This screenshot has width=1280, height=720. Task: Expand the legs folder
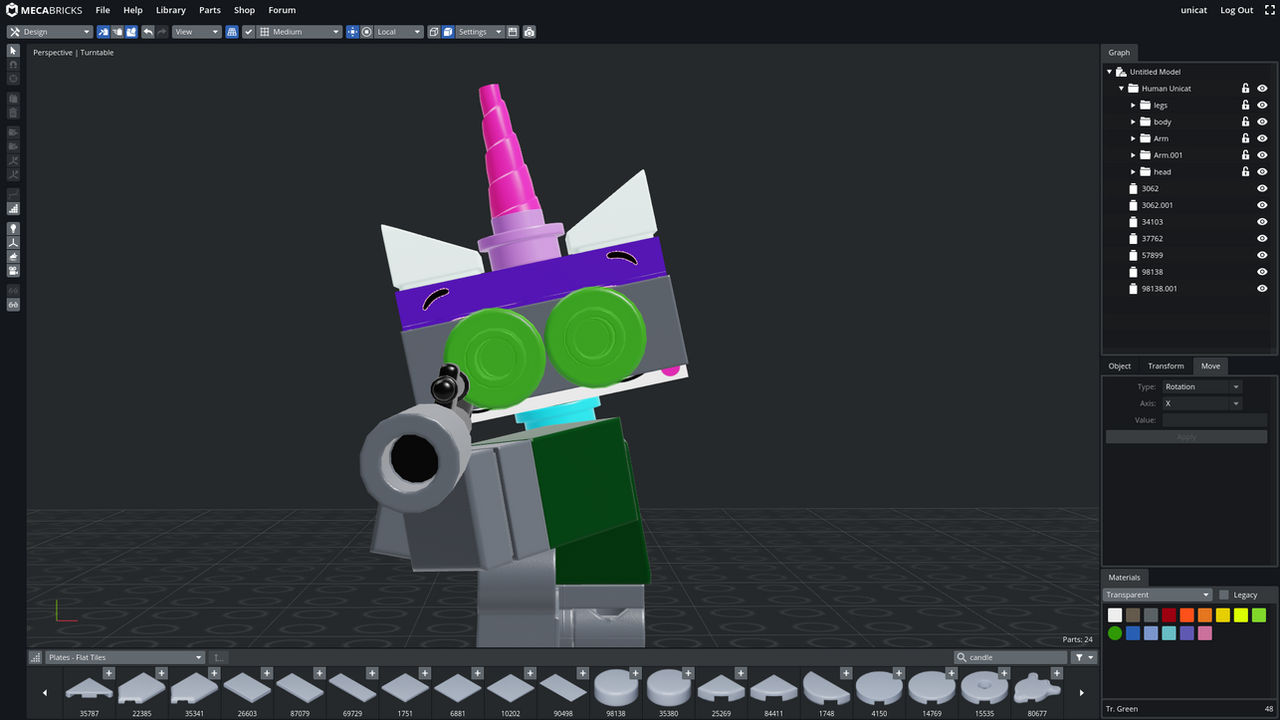click(1133, 105)
